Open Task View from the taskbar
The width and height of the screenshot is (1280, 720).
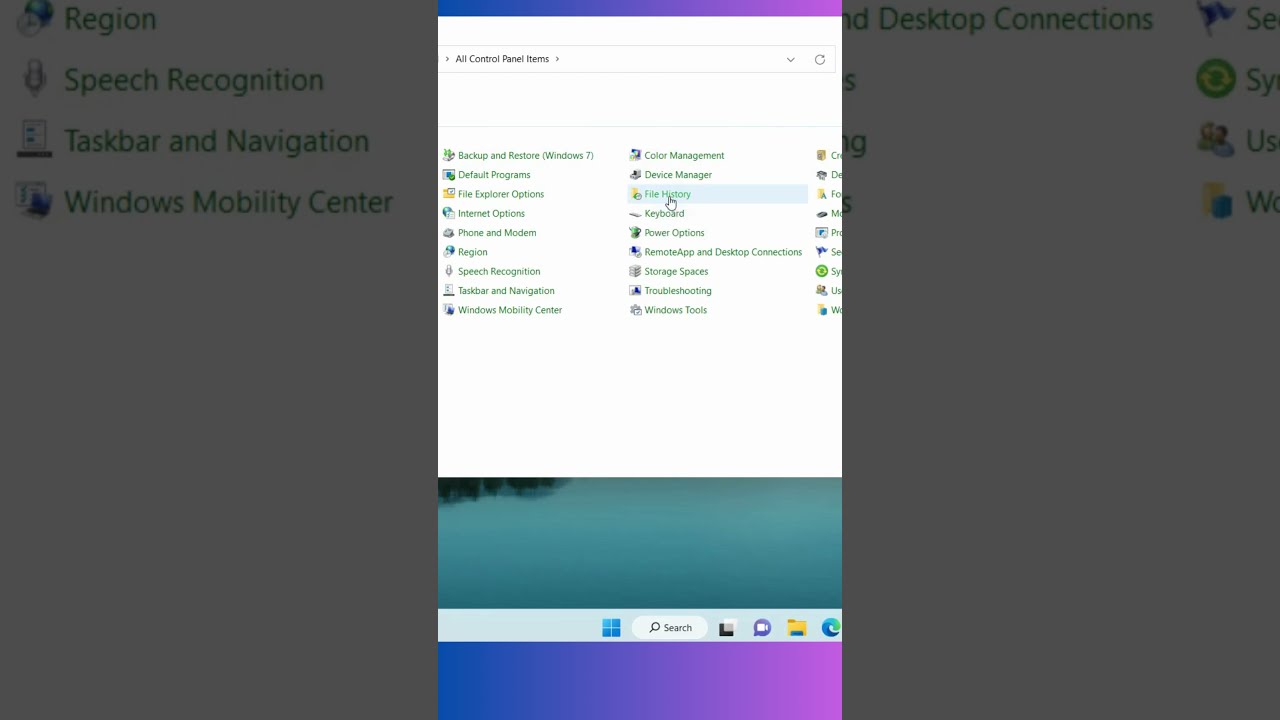click(x=727, y=628)
